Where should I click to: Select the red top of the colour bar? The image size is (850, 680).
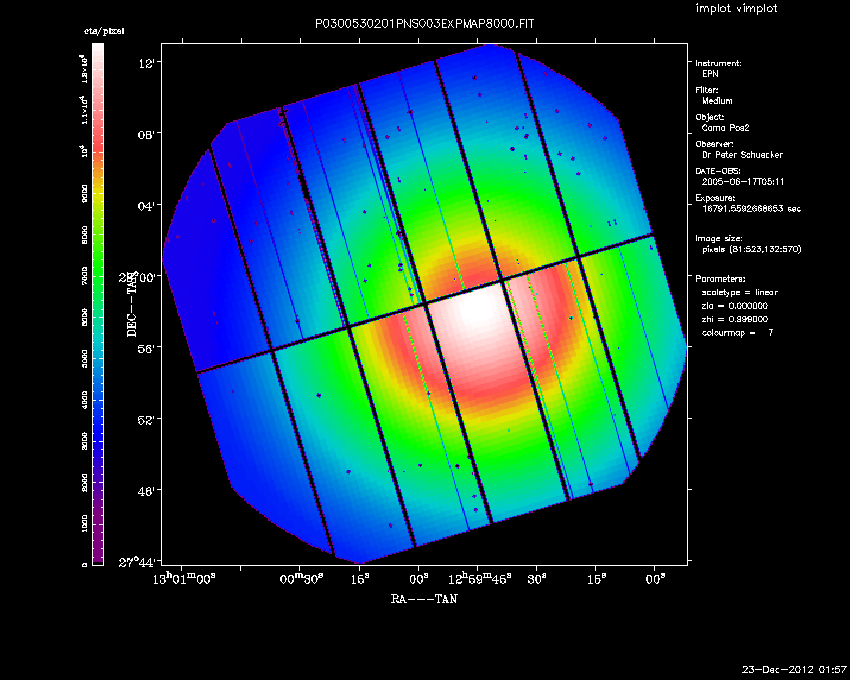[x=97, y=70]
